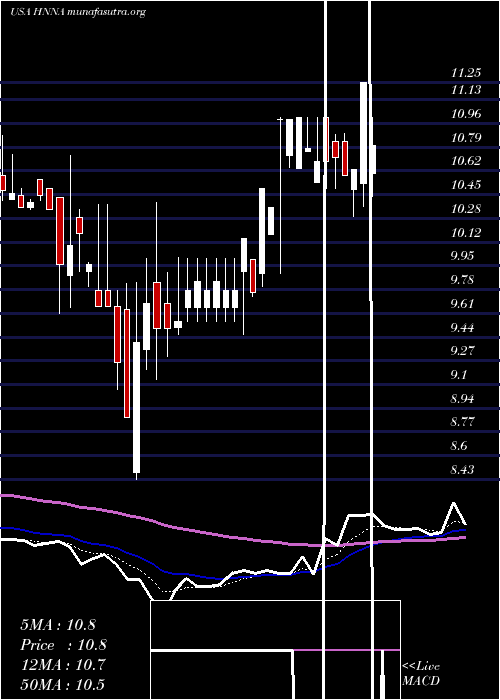
Task: Select the long white candle bottoming near 8.43
Action: click(136, 407)
